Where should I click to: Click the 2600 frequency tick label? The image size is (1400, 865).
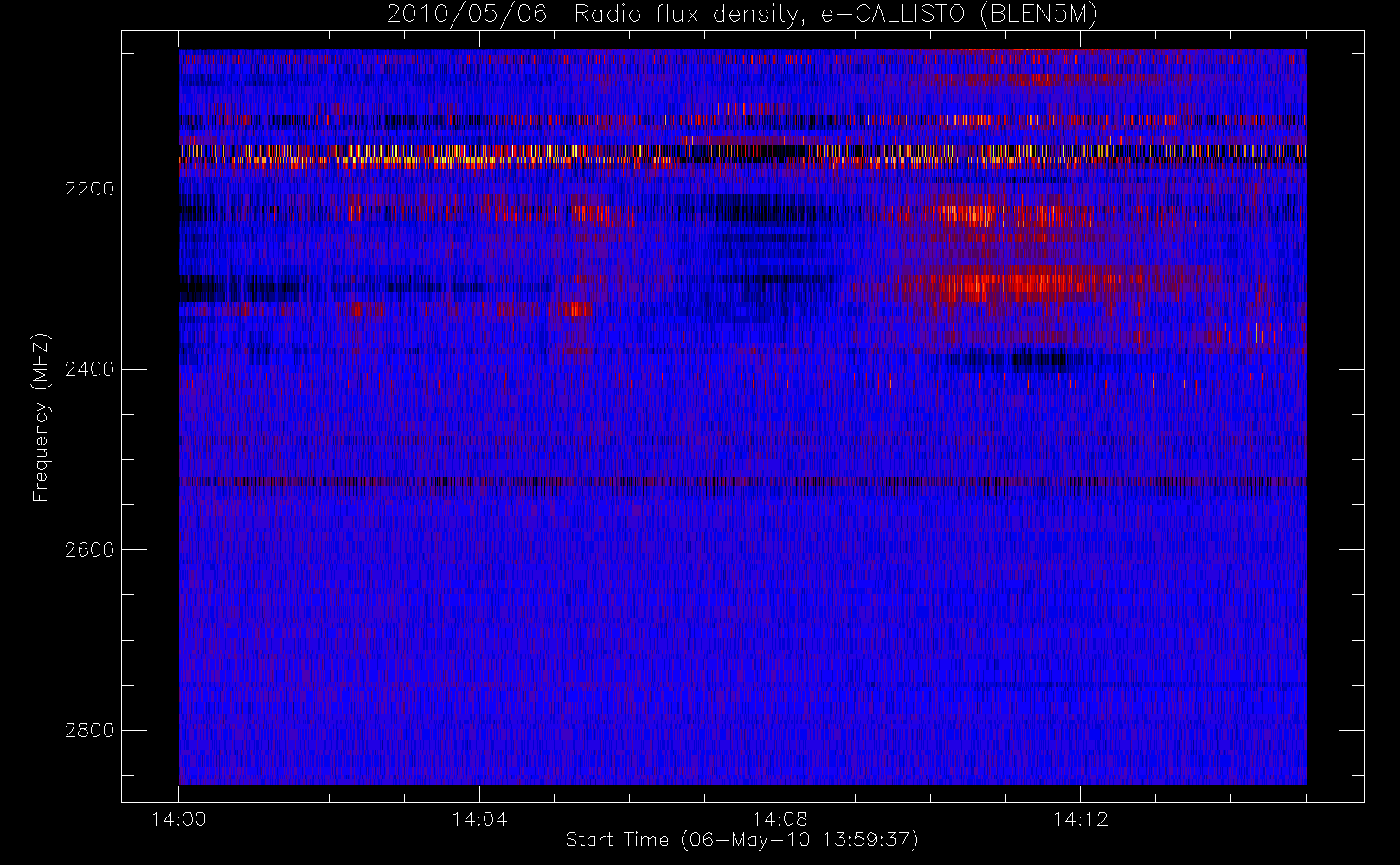[89, 550]
